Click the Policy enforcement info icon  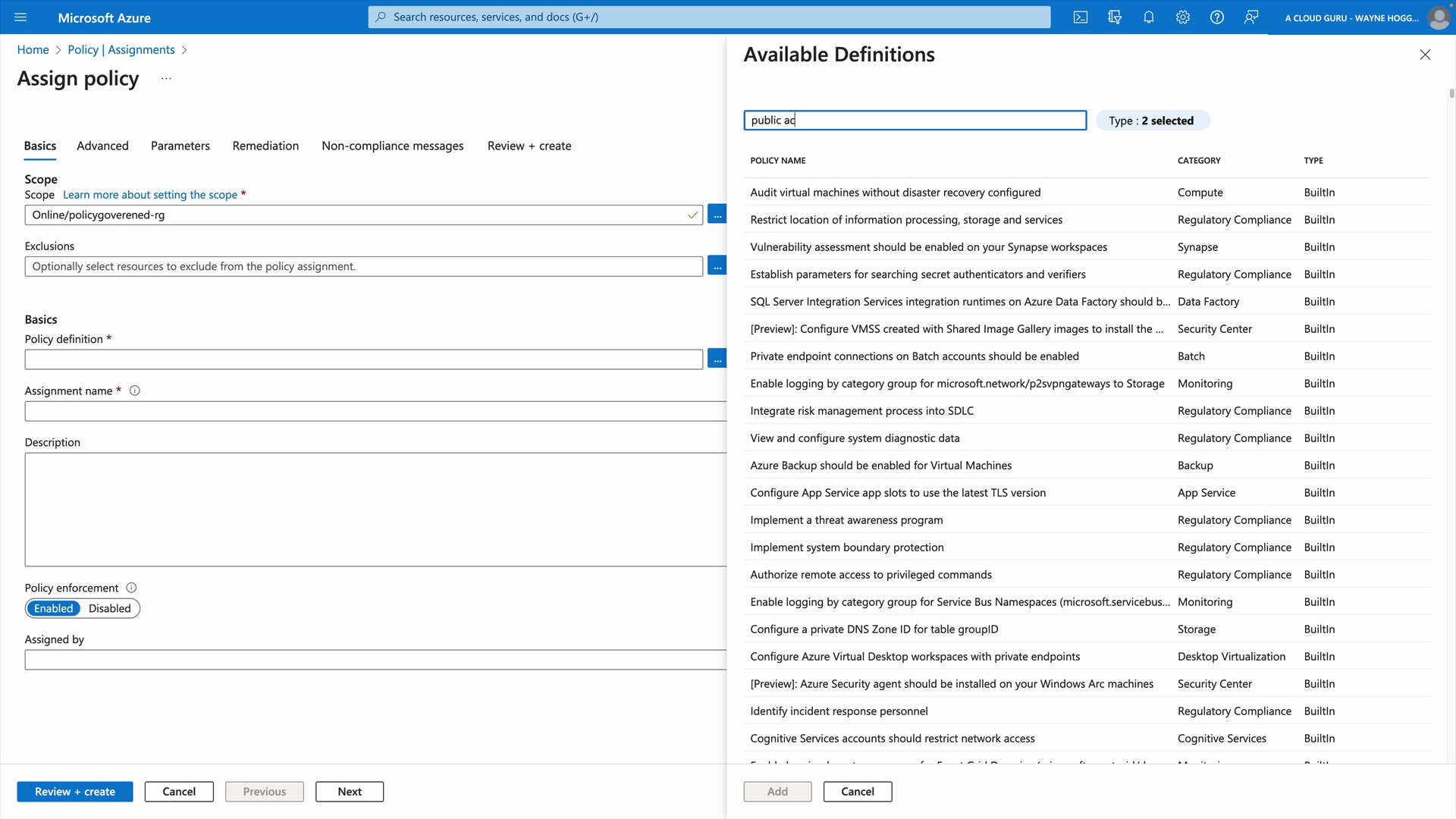point(131,588)
